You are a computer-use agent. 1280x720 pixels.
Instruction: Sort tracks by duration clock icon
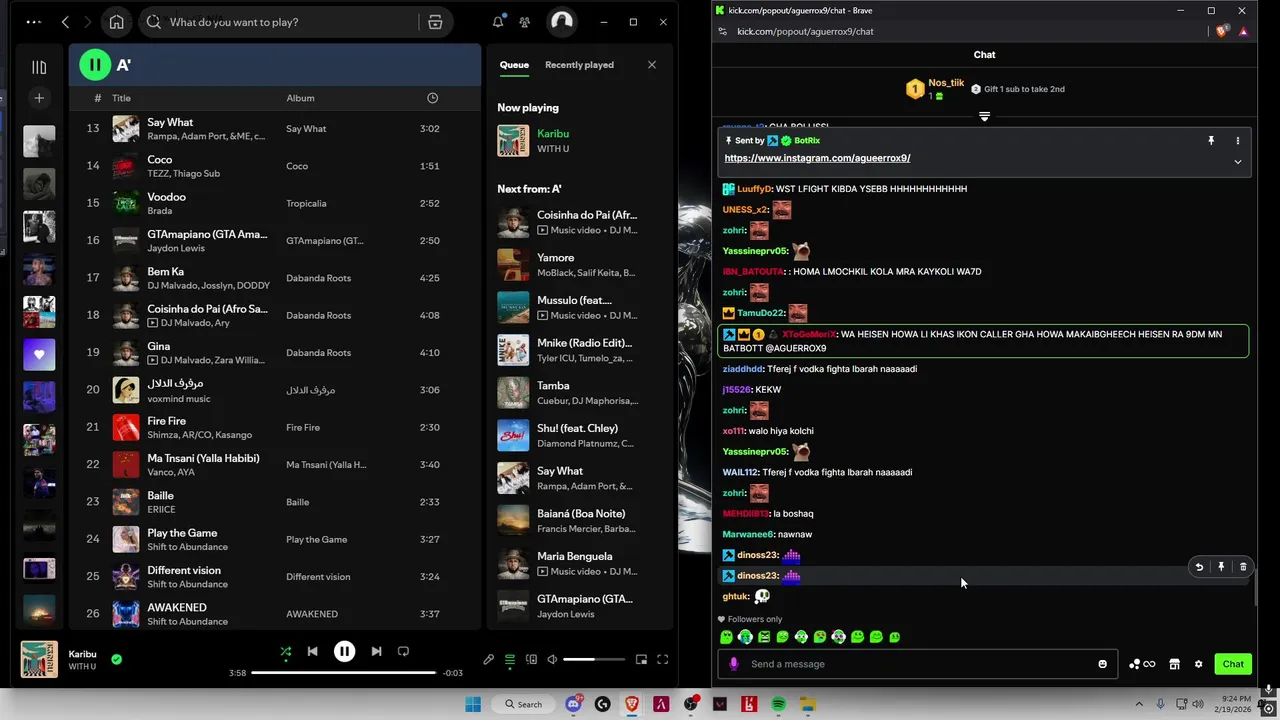tap(432, 98)
